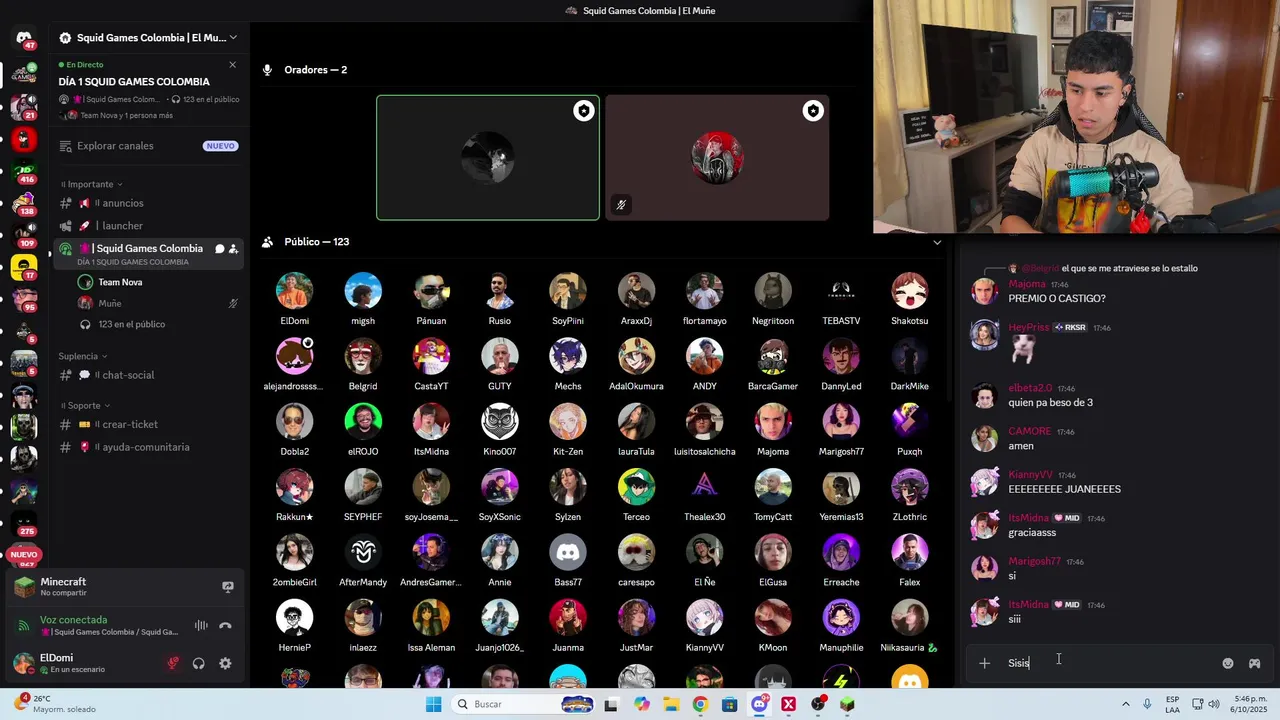The image size is (1280, 720).
Task: Open system tray microphone indicator
Action: pos(1147,704)
